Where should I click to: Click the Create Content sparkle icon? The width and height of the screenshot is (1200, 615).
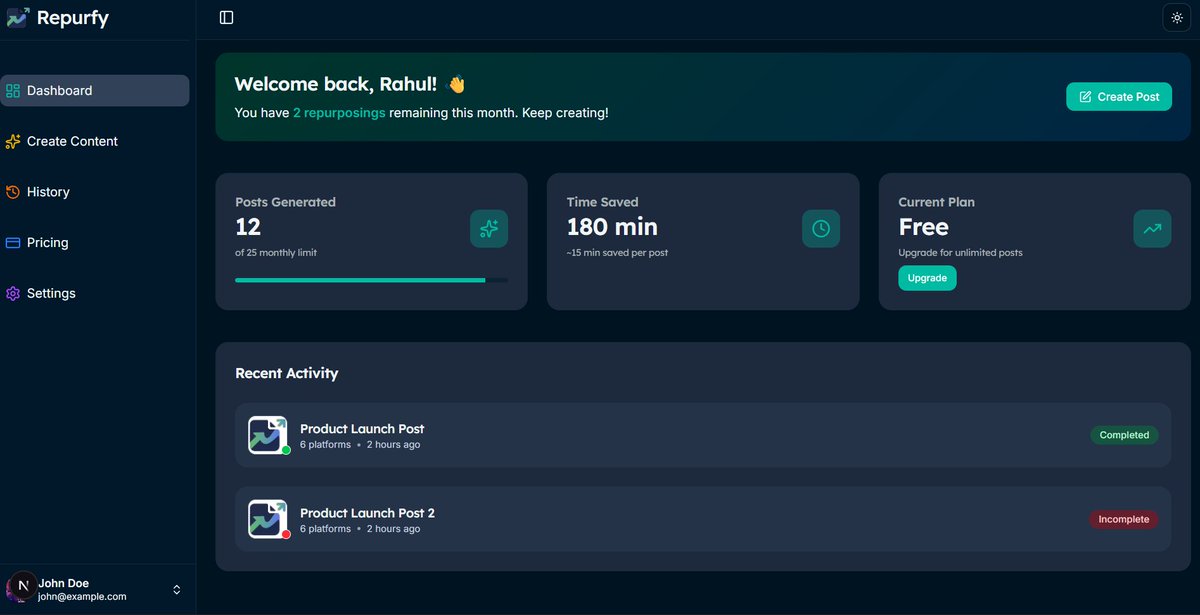(x=13, y=141)
